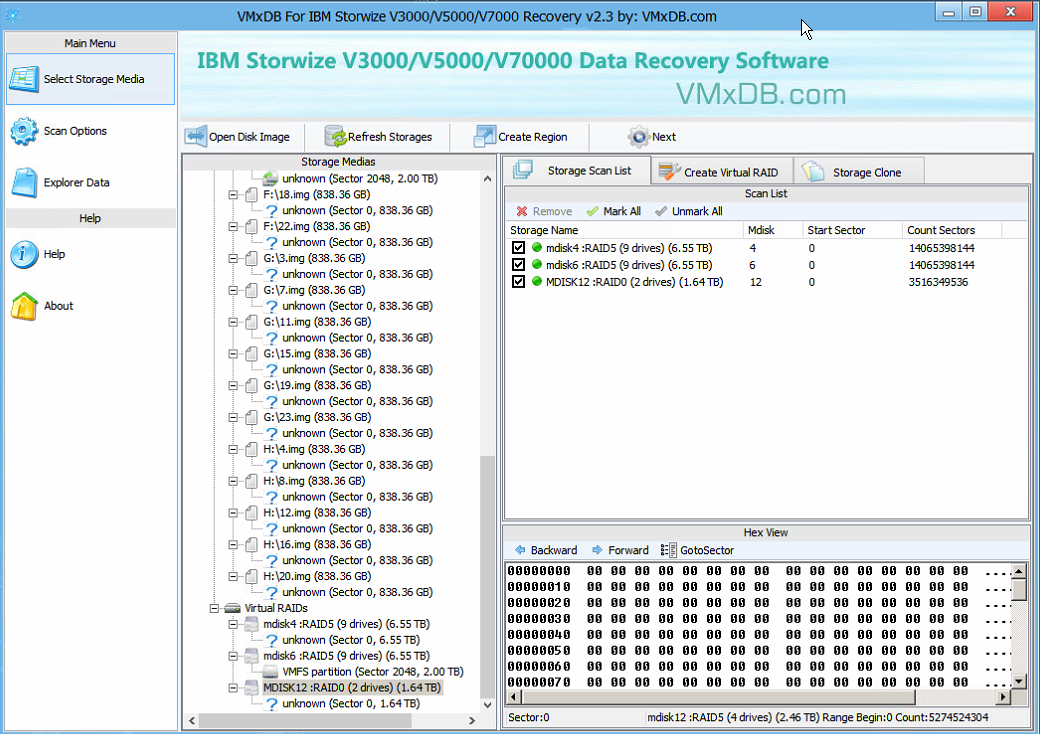Click the Hex View scroll up arrow
The height and width of the screenshot is (734, 1040).
tap(1019, 570)
